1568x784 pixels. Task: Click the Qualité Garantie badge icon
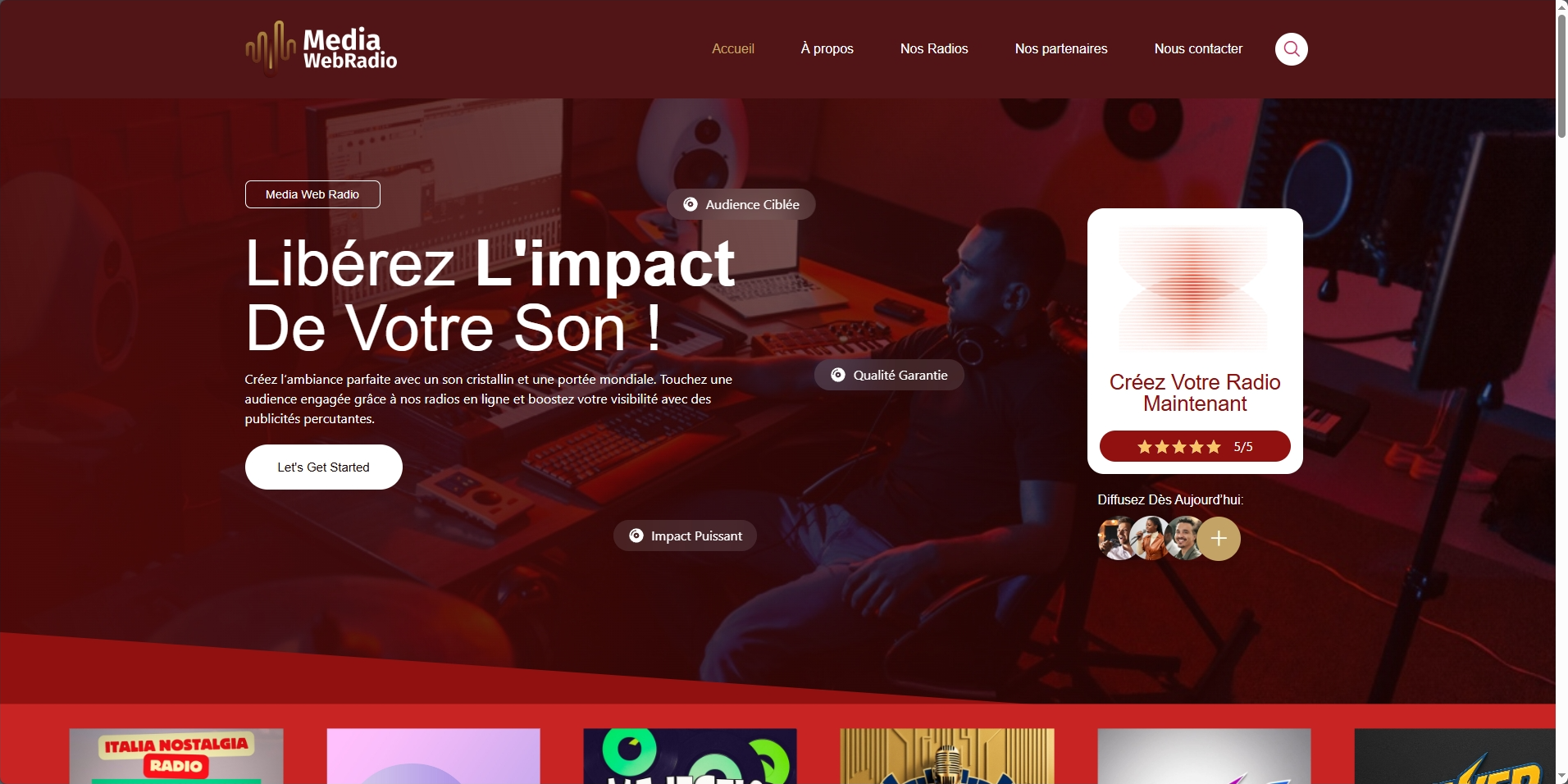click(838, 375)
